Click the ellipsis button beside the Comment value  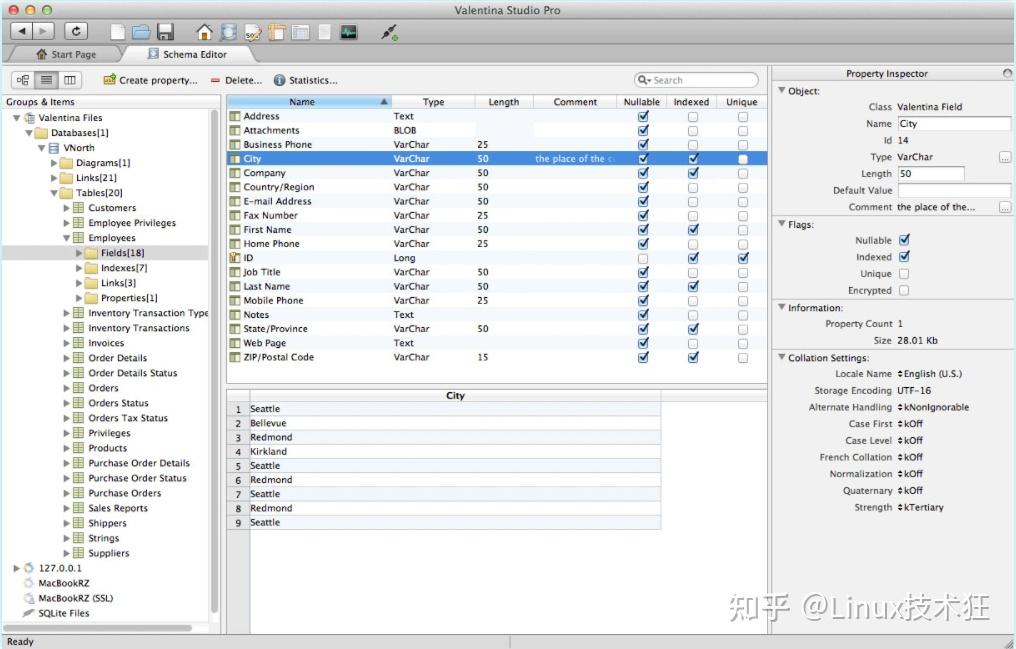(x=1005, y=207)
